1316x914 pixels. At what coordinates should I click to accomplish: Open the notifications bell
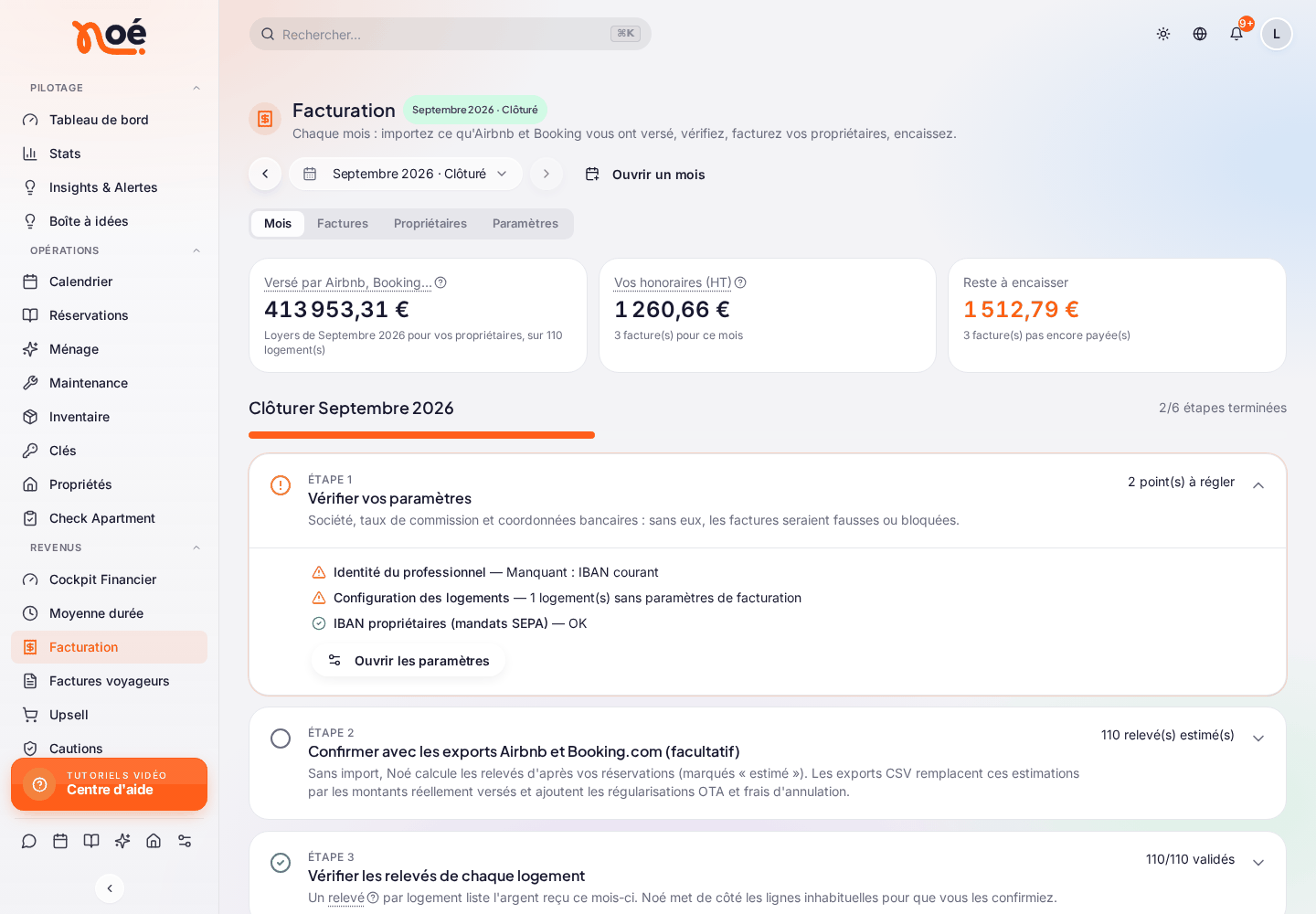[1236, 34]
